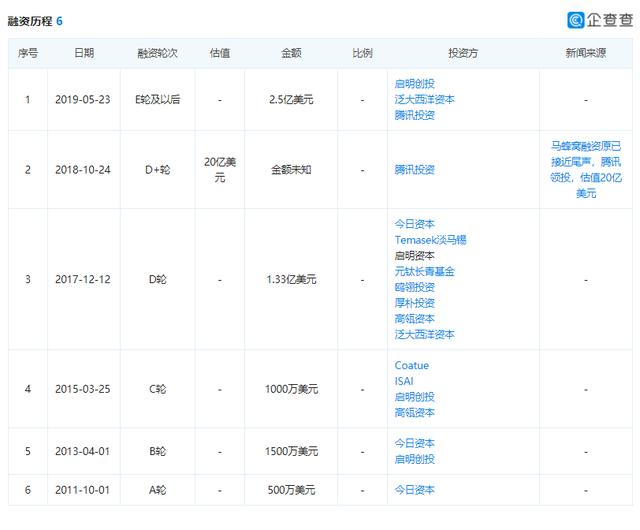Open the 元钛长青基金 investor link
This screenshot has height=530, width=640.
click(424, 271)
